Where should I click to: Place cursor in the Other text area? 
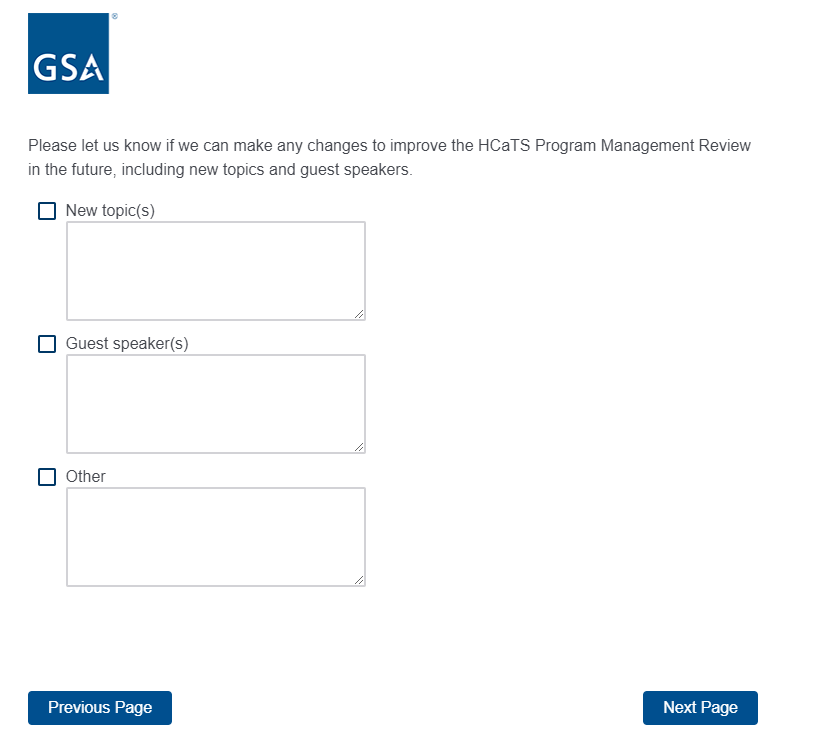click(x=215, y=536)
